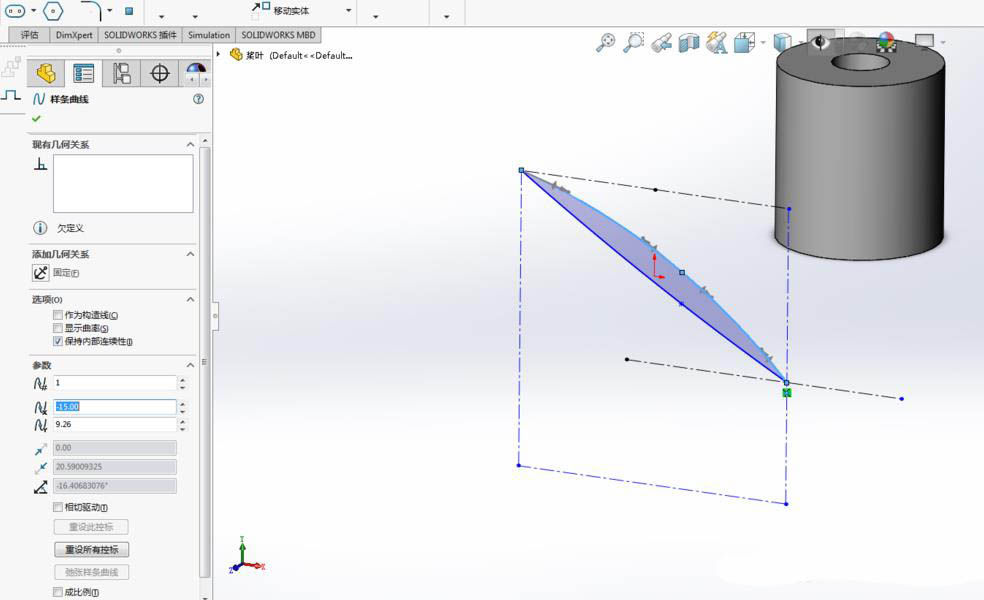
Task: Open the Display Style dropdown arrow
Action: (798, 42)
